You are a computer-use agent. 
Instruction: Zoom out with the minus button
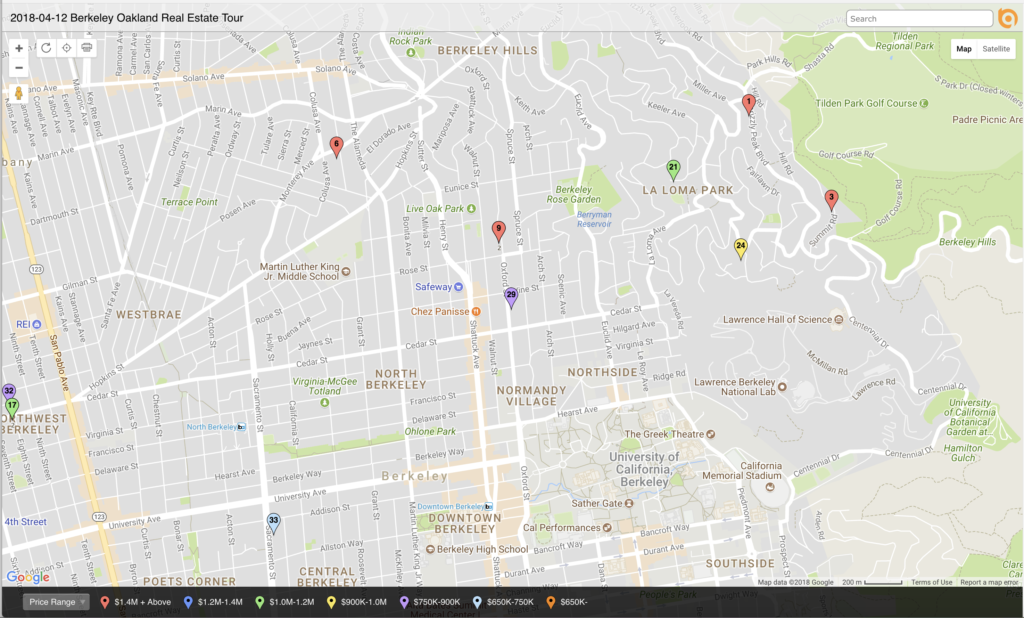click(x=19, y=68)
